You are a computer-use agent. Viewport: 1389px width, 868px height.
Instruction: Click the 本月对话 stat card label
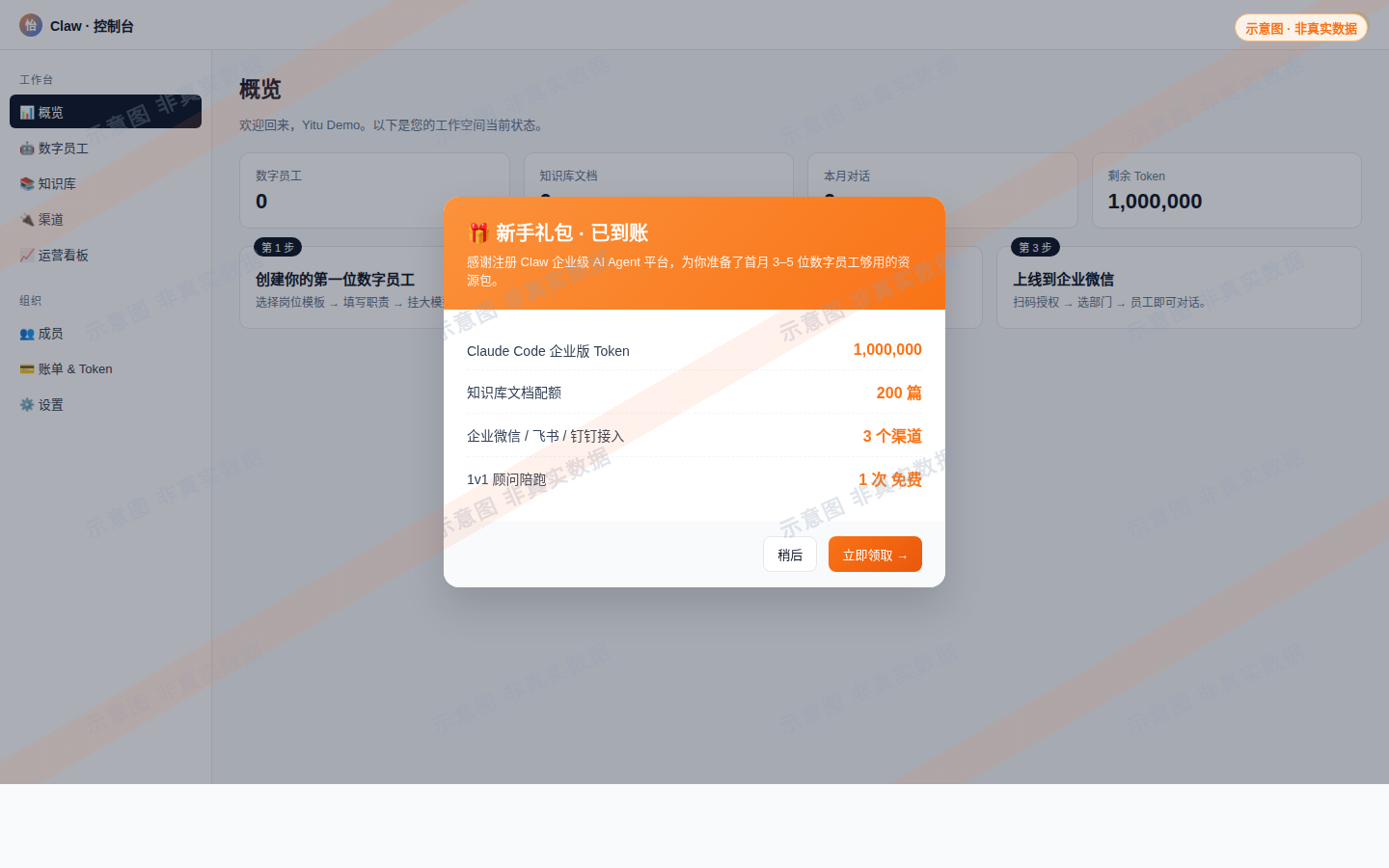(x=847, y=176)
